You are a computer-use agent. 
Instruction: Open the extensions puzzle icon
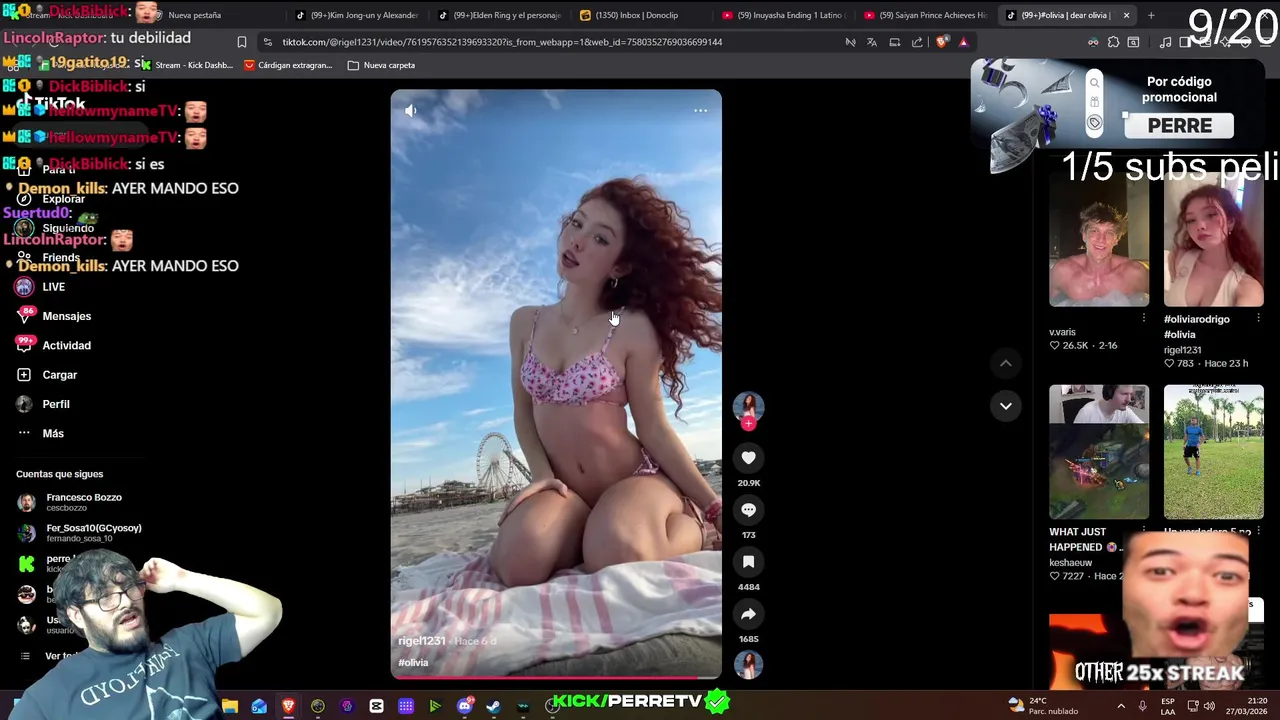pos(1113,42)
